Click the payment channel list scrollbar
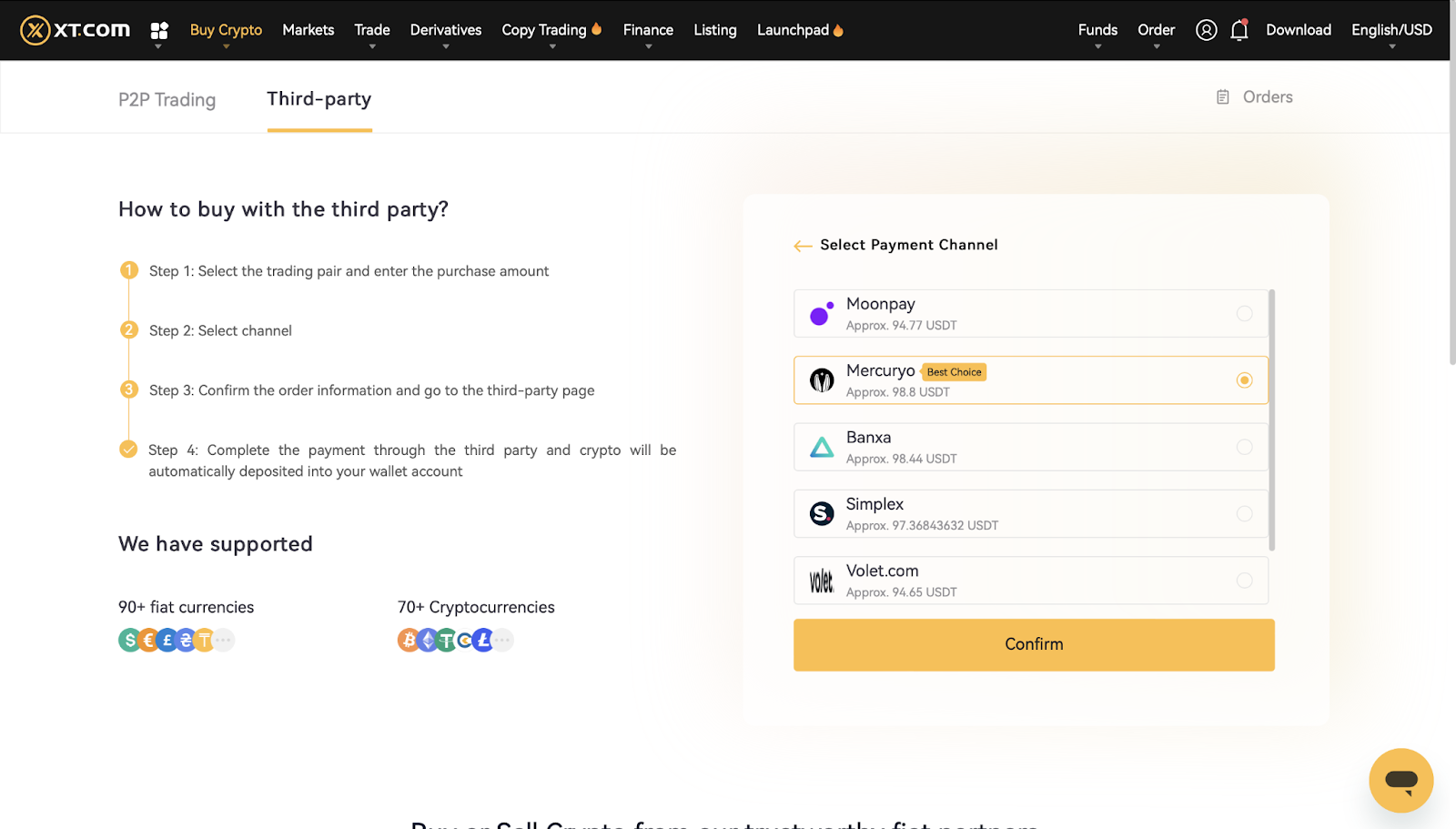Image resolution: width=1456 pixels, height=829 pixels. [x=1271, y=420]
